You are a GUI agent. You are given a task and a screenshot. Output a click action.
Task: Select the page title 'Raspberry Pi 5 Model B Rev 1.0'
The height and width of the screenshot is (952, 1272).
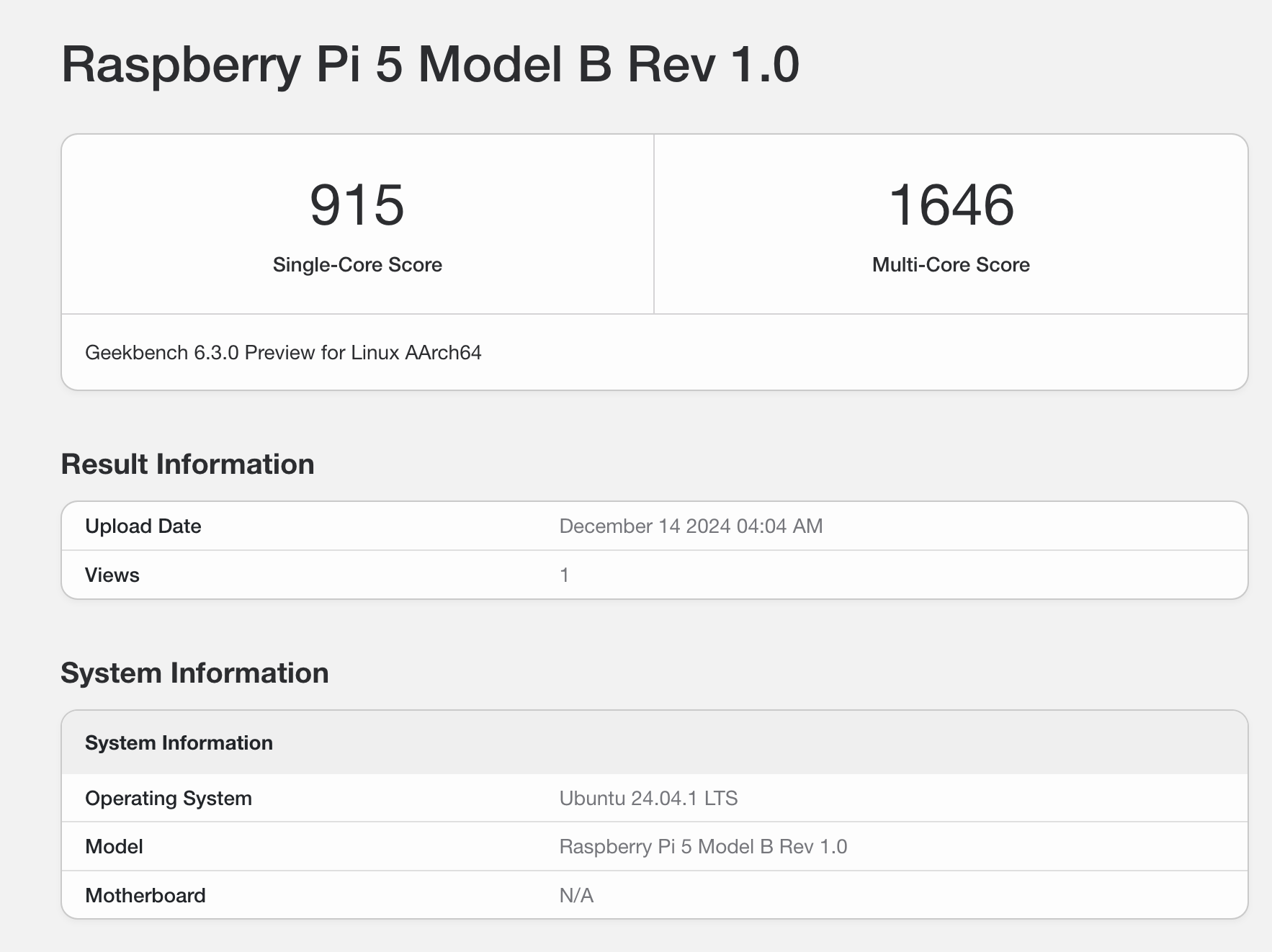point(430,66)
